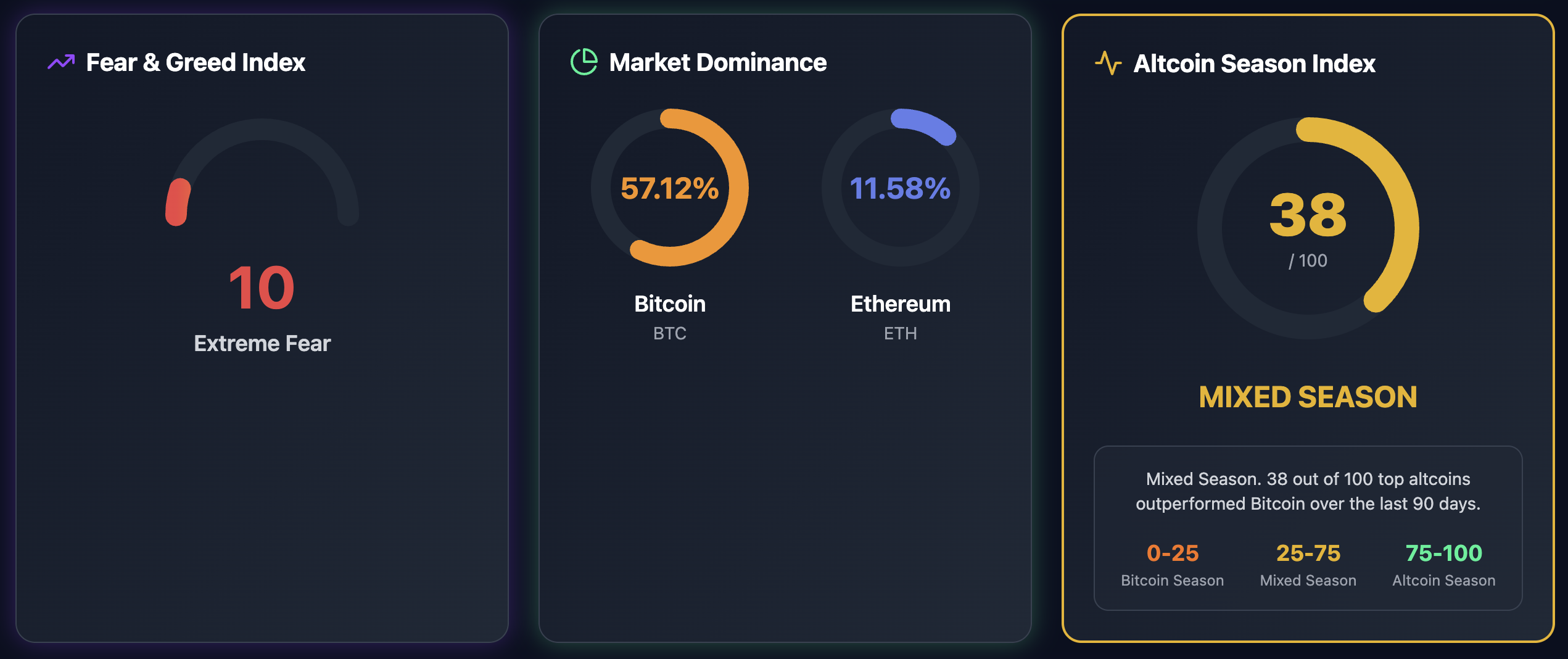Click the 57.12% Bitcoin dominance value
Viewport: 1568px width, 659px height.
669,189
